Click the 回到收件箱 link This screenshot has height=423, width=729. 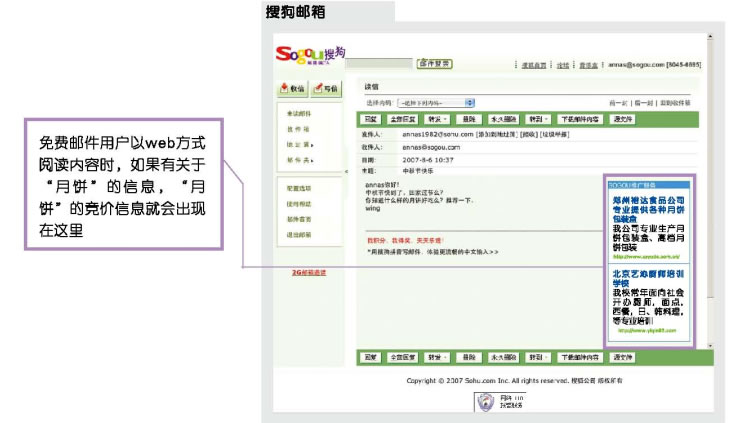point(675,103)
